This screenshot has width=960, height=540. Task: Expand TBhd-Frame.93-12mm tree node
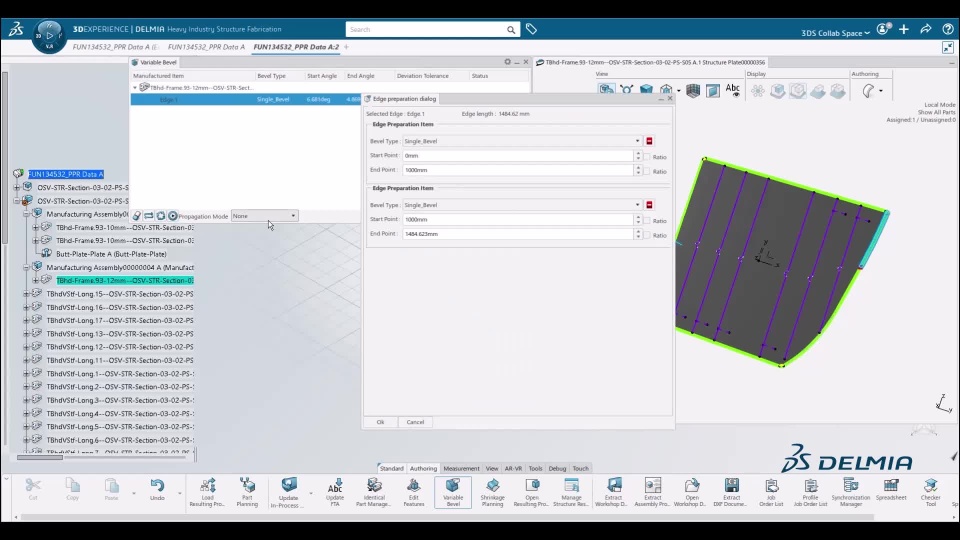click(36, 280)
